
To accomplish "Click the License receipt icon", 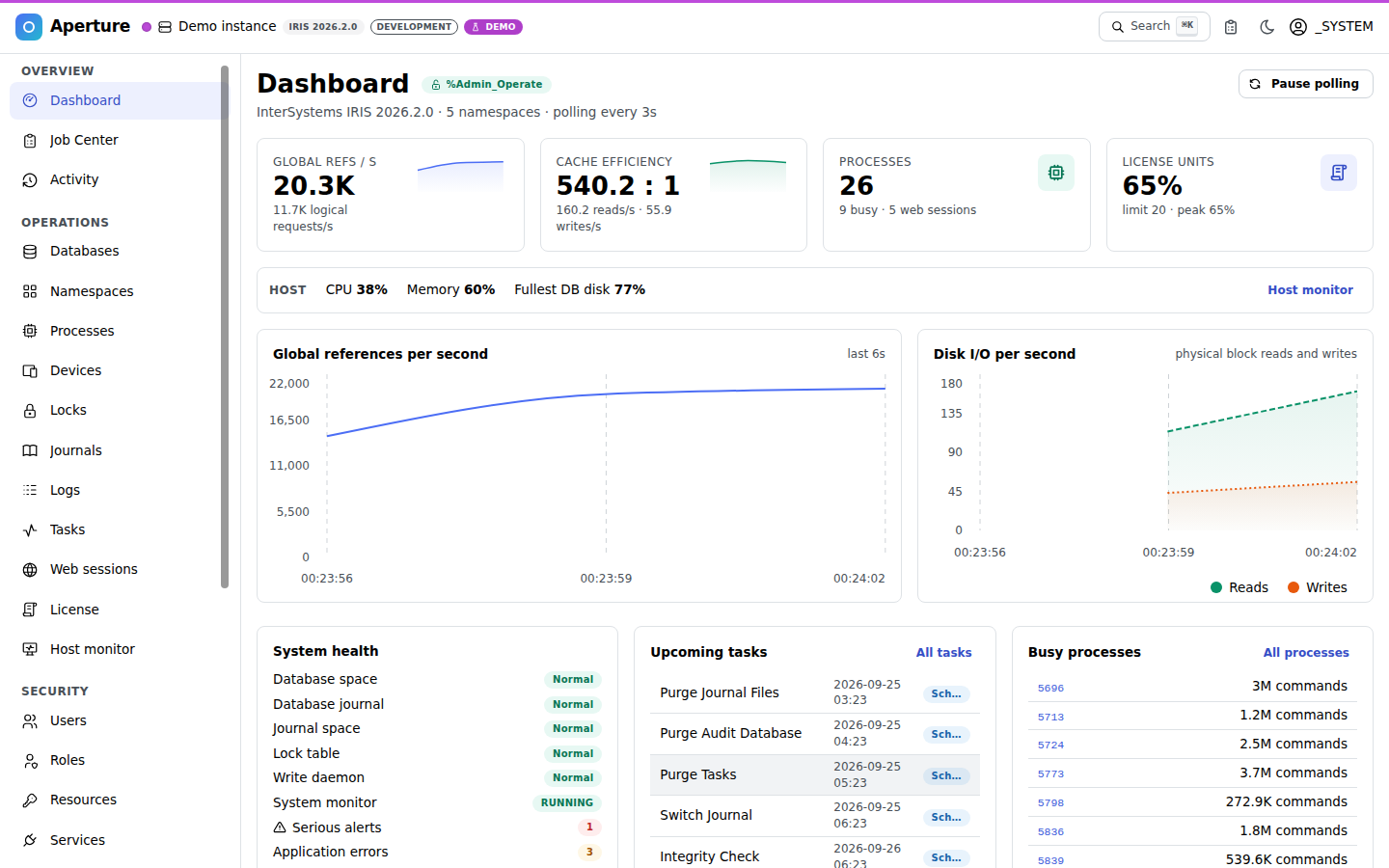I will pyautogui.click(x=30, y=610).
